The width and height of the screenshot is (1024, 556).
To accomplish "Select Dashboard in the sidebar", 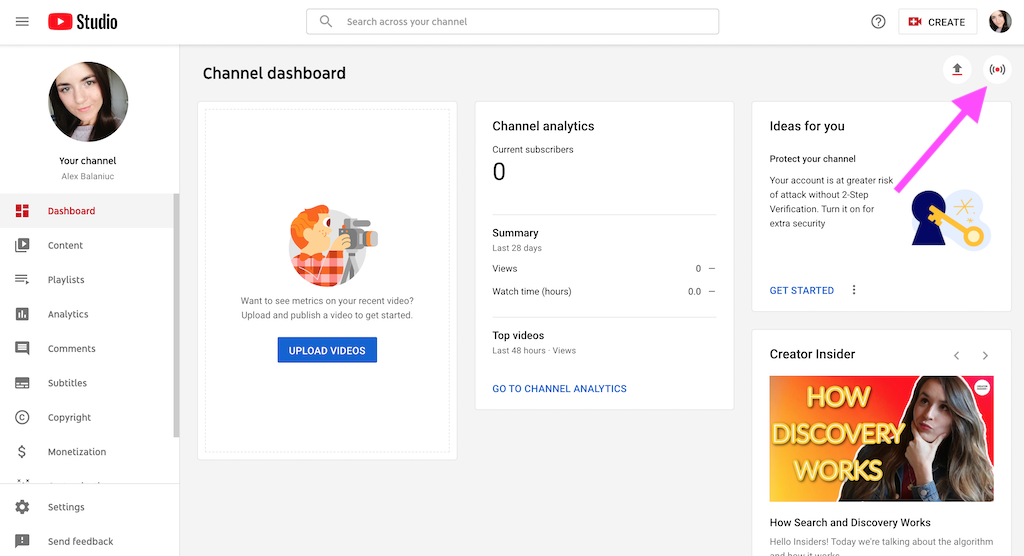I will (87, 210).
